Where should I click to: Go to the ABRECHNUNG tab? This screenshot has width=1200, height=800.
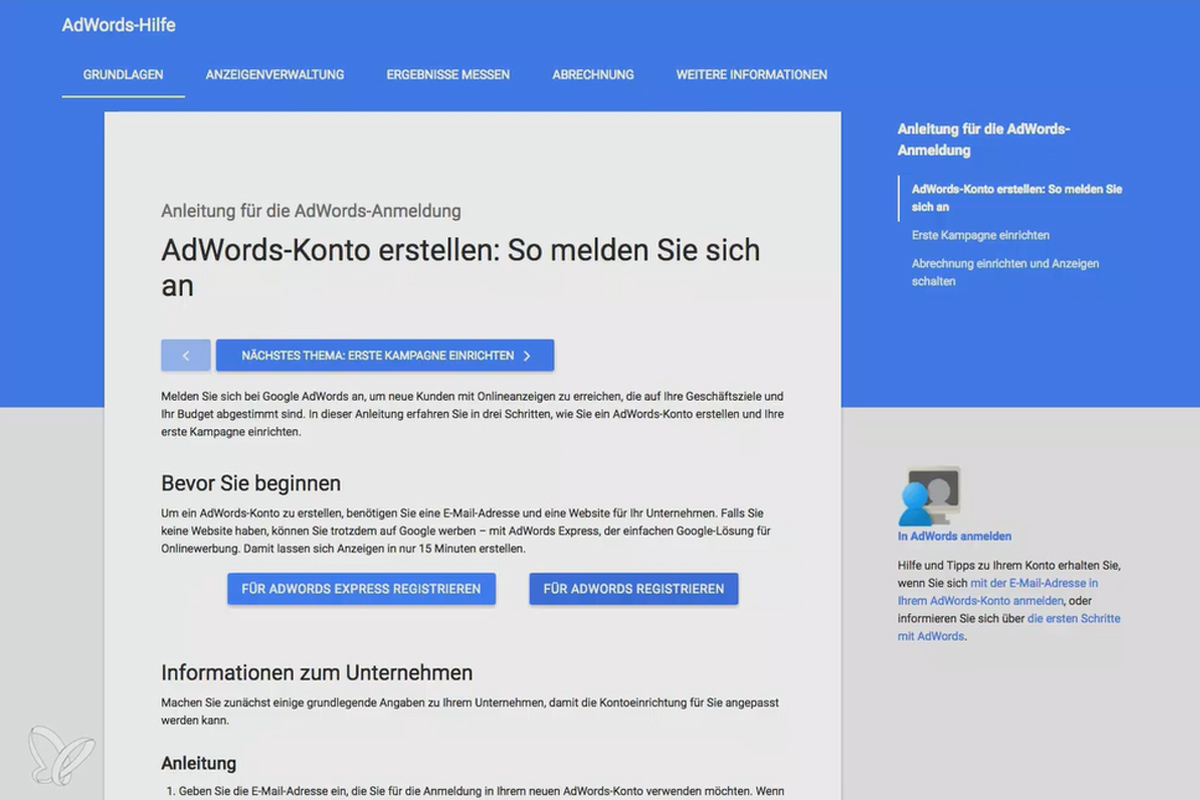[x=593, y=75]
